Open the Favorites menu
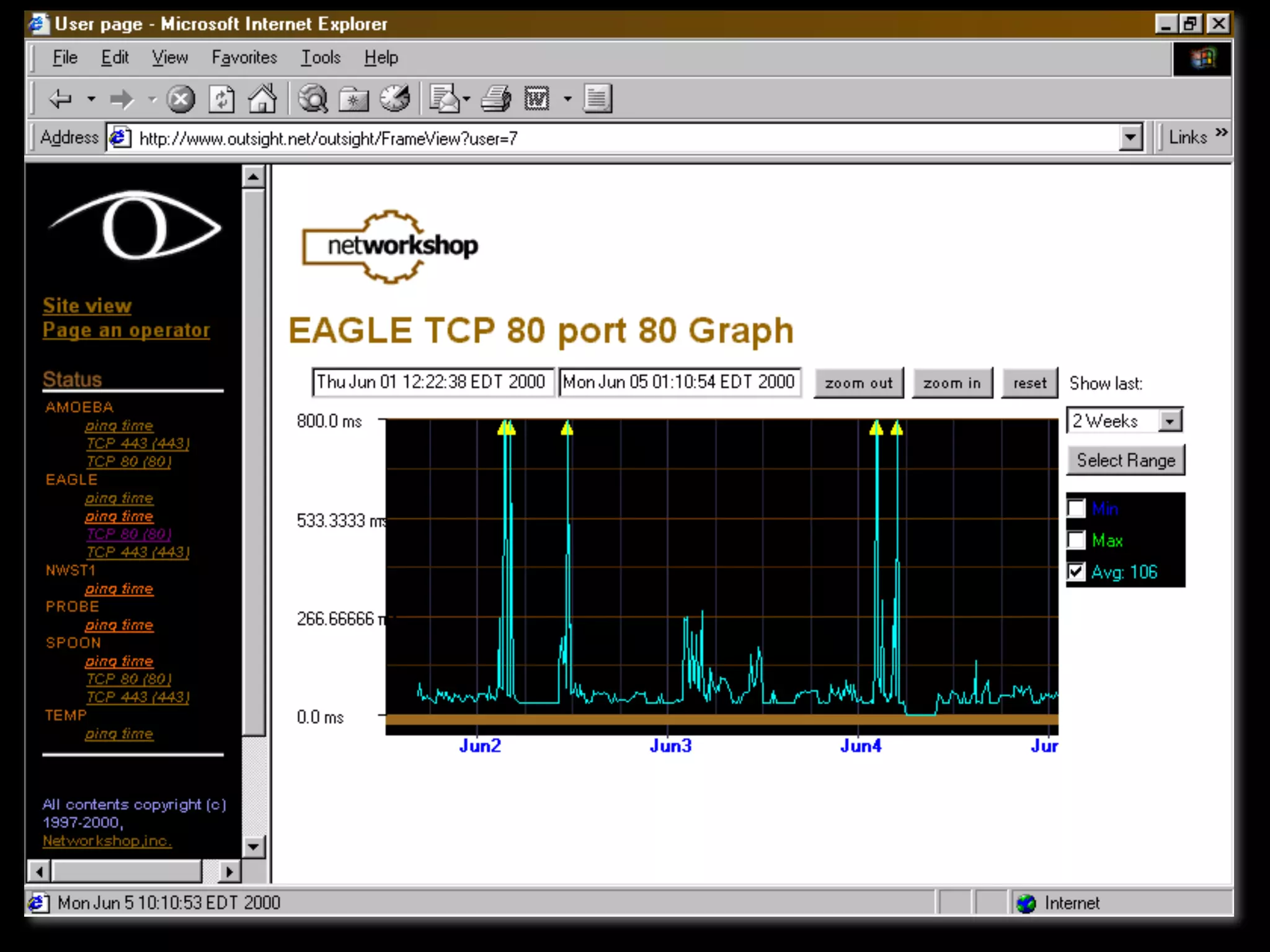Viewport: 1270px width, 952px height. (x=244, y=58)
